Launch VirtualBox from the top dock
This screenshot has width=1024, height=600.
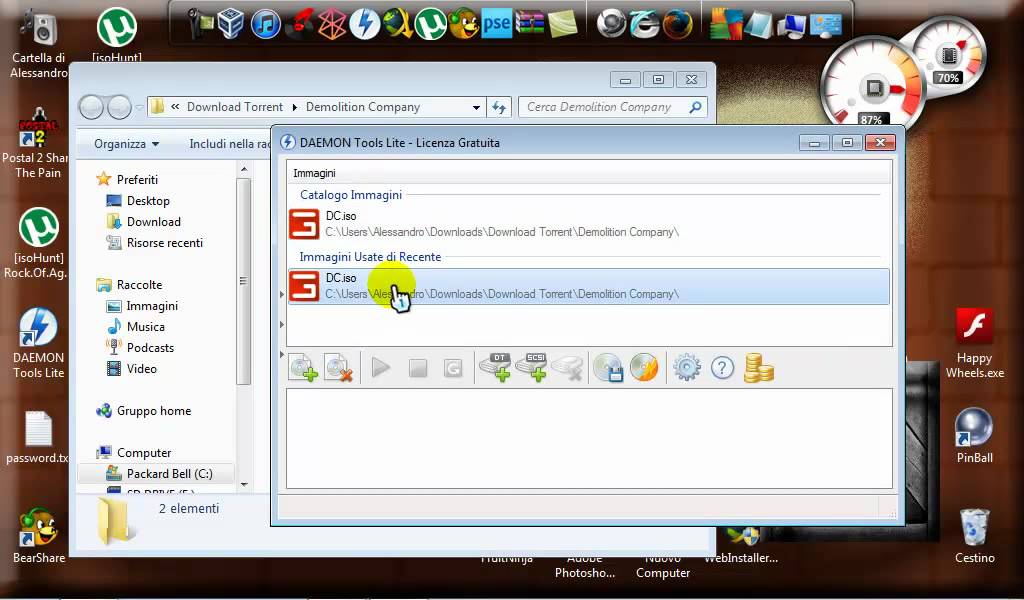[231, 25]
